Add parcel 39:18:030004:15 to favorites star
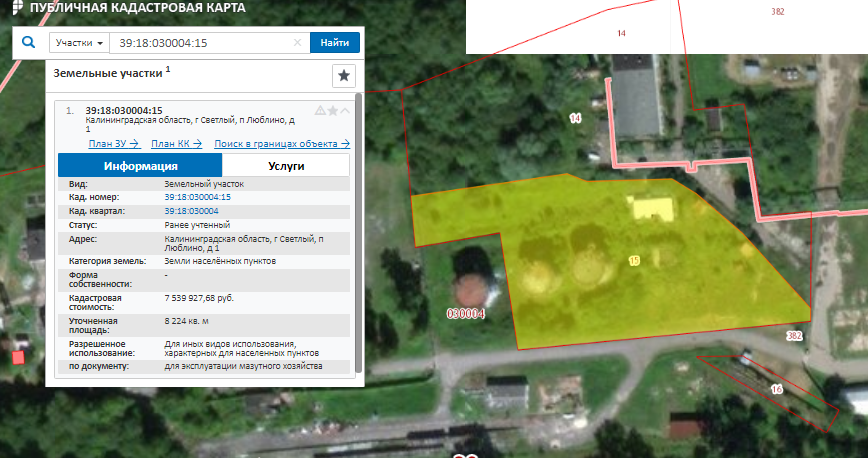The width and height of the screenshot is (868, 458). coord(333,110)
